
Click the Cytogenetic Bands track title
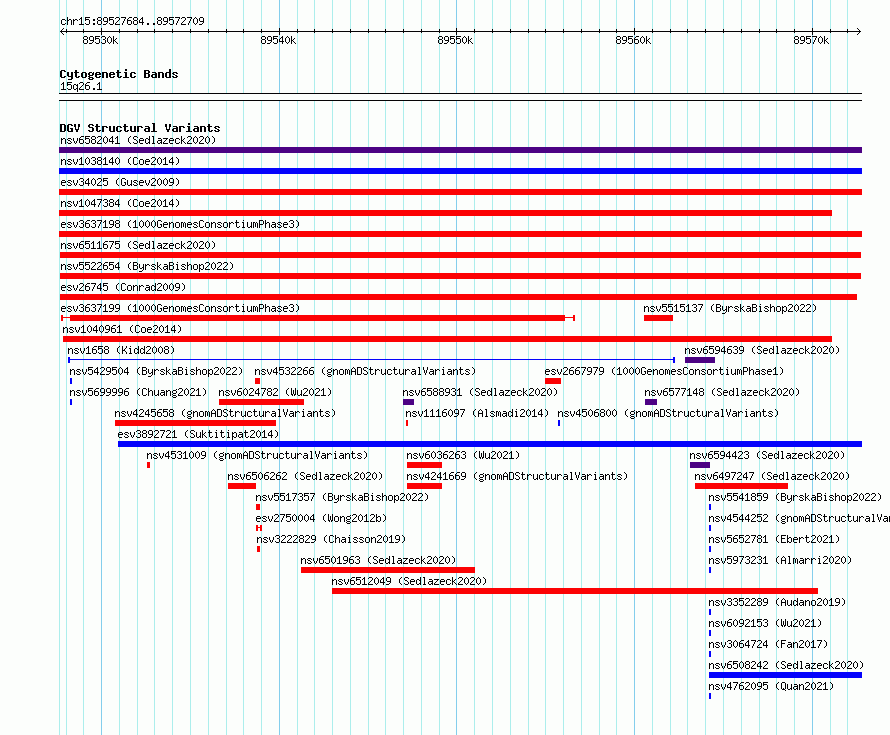119,74
